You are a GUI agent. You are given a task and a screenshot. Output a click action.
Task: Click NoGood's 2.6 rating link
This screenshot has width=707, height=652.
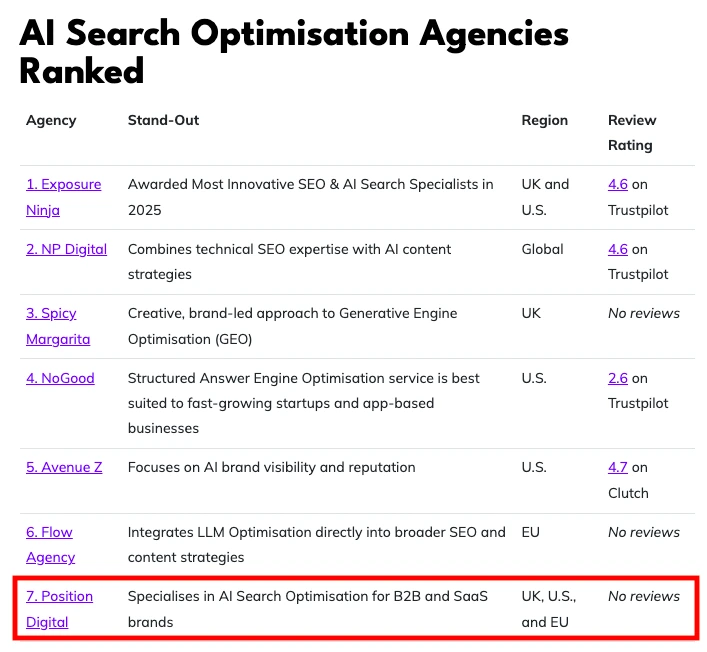618,378
